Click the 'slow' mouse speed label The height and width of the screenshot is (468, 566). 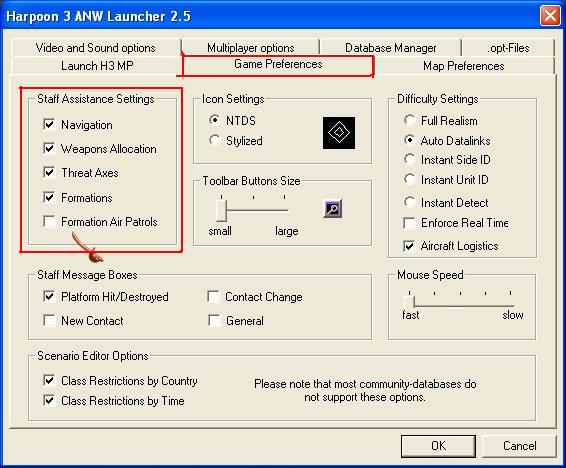pyautogui.click(x=513, y=315)
